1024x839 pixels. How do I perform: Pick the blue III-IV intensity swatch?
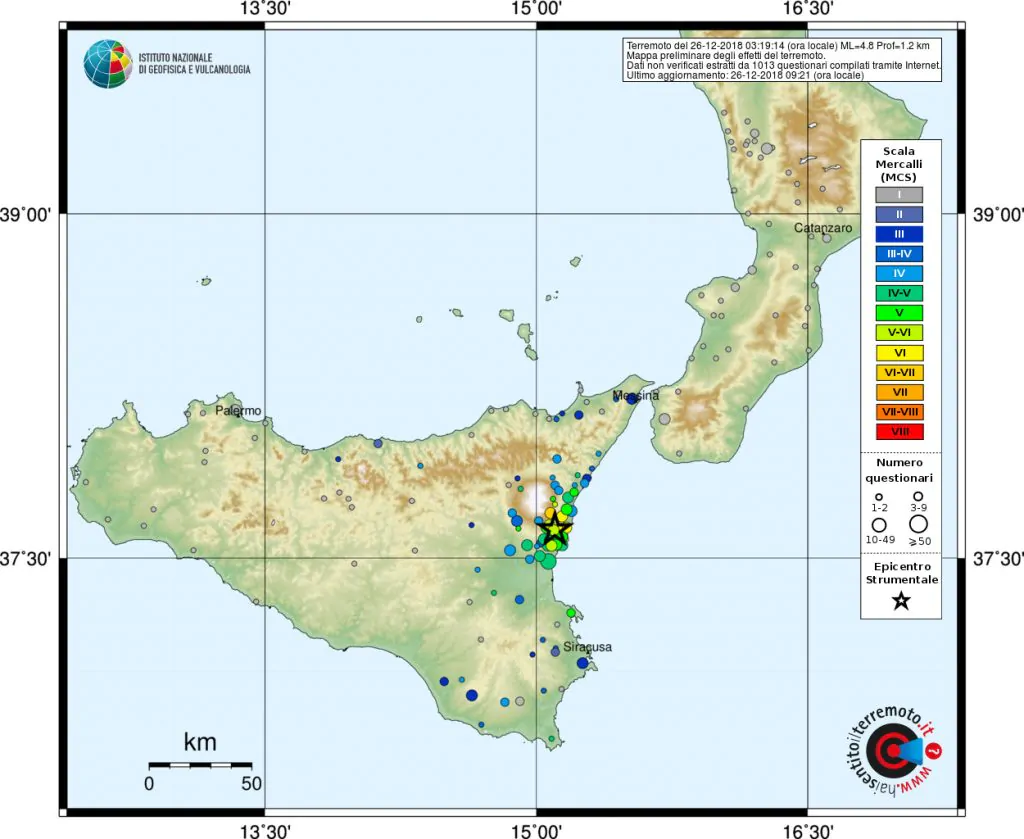coord(901,253)
